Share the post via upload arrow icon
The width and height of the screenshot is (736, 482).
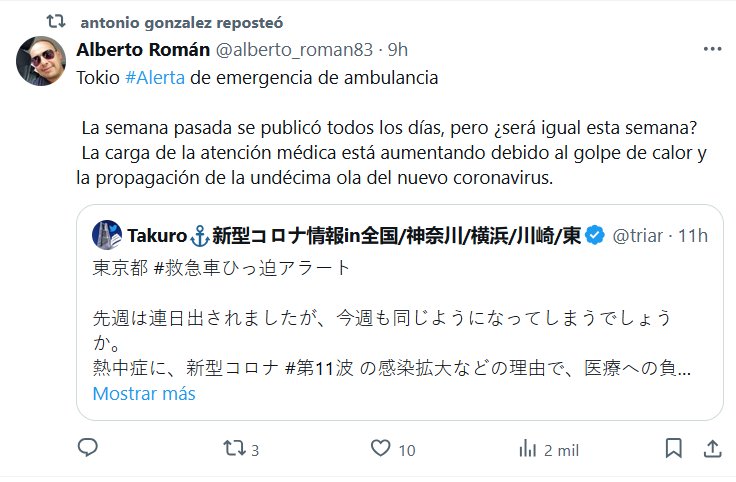(x=712, y=449)
